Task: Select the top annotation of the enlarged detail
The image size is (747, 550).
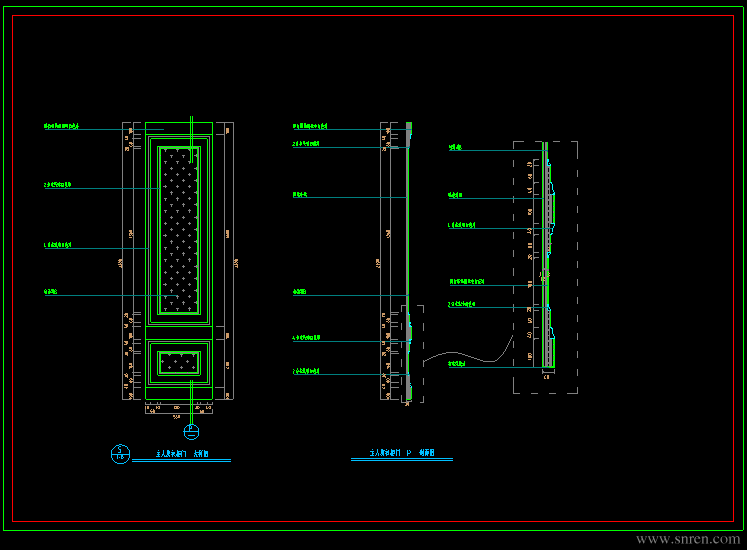Action: [x=455, y=147]
